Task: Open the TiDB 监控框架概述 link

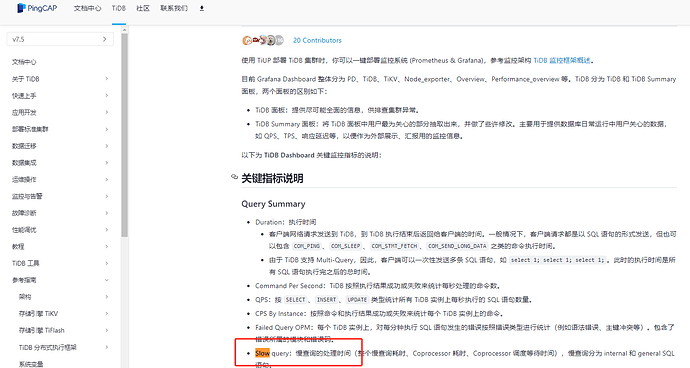Action: pos(562,60)
